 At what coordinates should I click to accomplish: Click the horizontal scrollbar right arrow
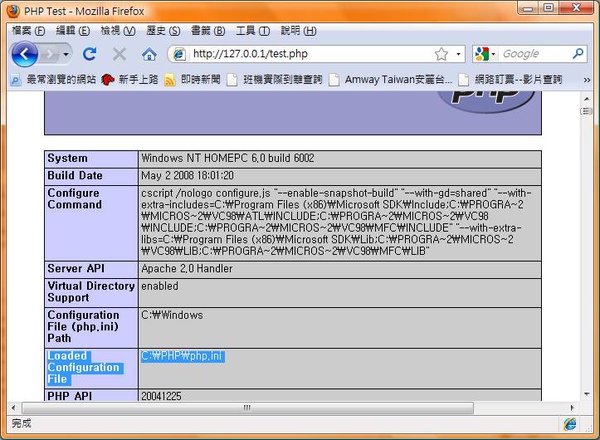572,408
